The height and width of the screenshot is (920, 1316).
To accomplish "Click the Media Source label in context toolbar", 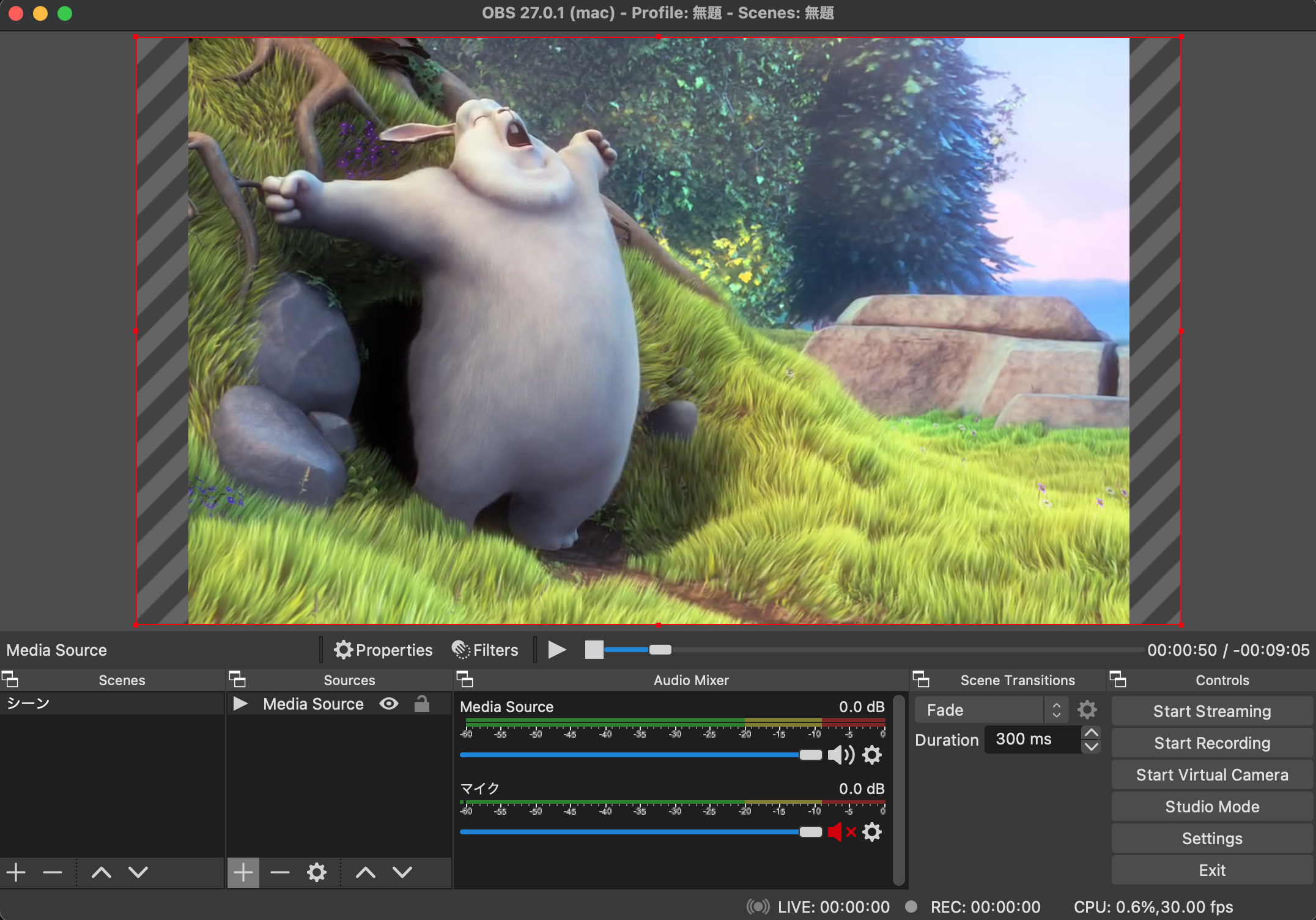I will tap(57, 650).
